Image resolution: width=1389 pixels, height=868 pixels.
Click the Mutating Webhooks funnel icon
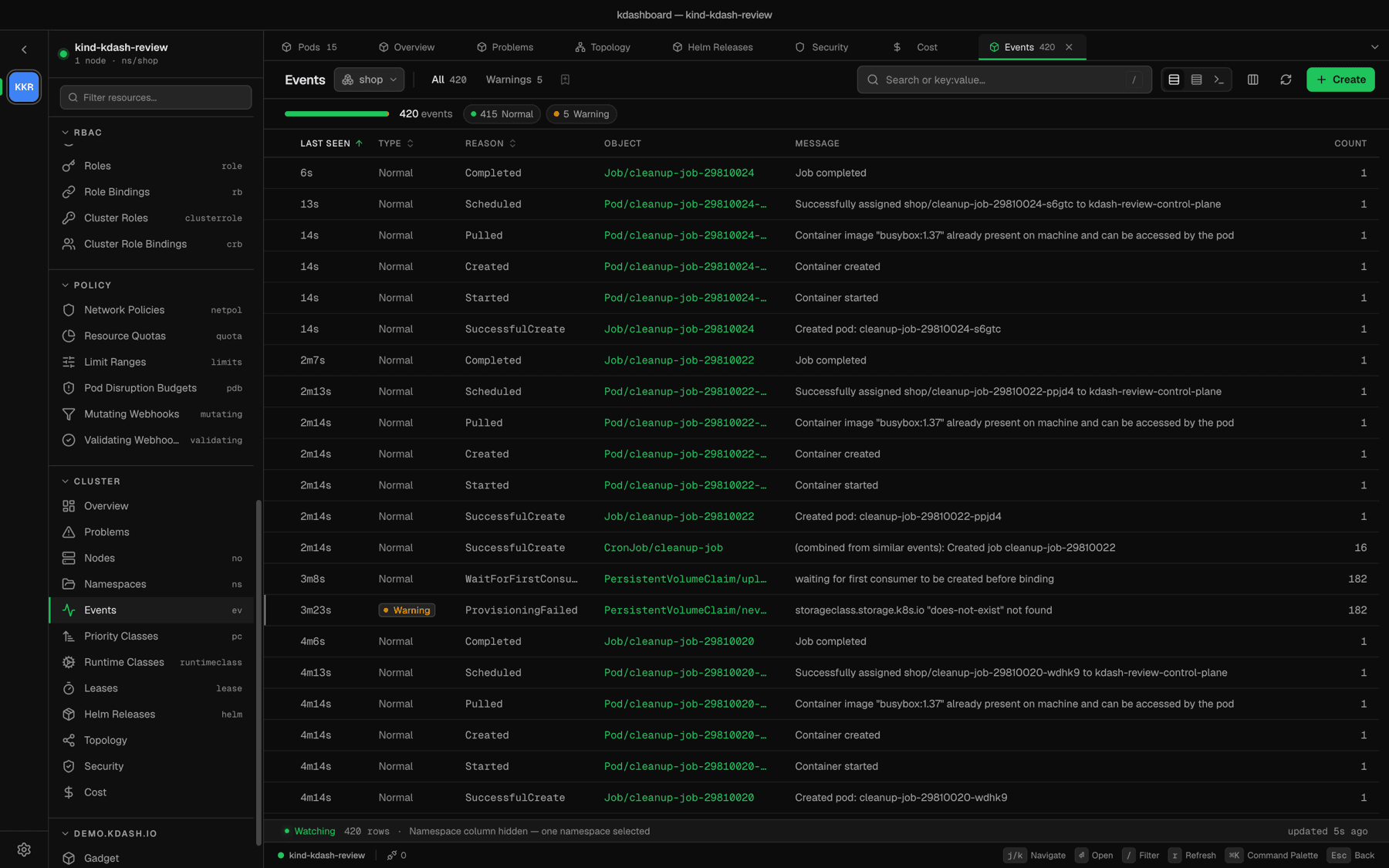pyautogui.click(x=69, y=414)
